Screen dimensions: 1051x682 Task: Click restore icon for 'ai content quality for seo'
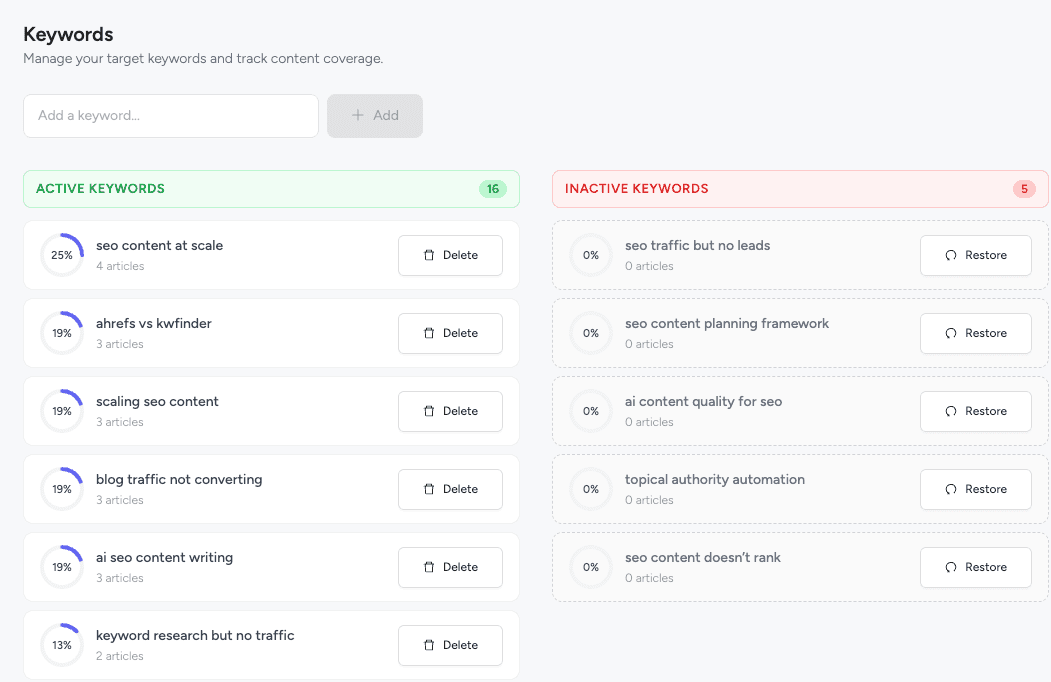tap(951, 411)
